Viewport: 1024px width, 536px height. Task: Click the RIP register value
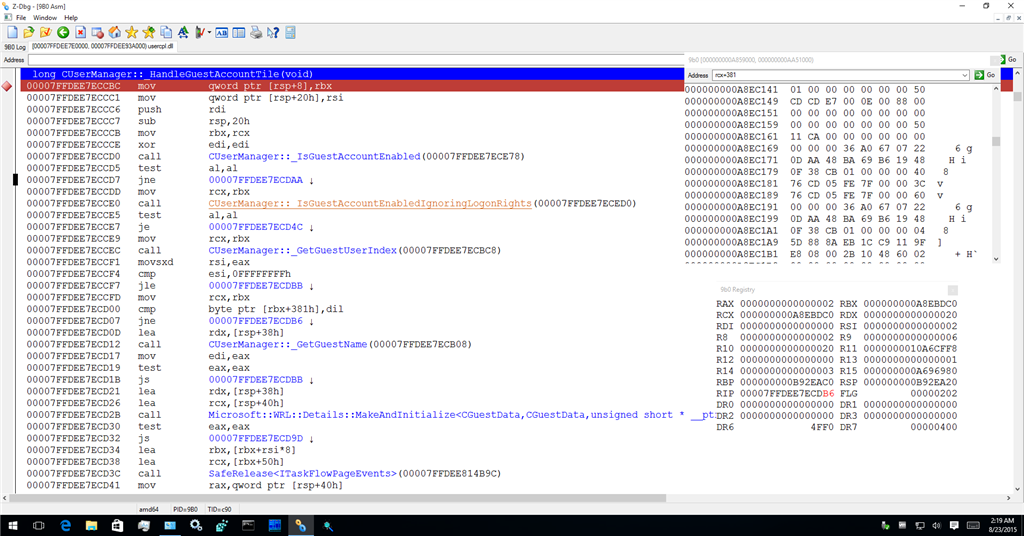point(786,394)
